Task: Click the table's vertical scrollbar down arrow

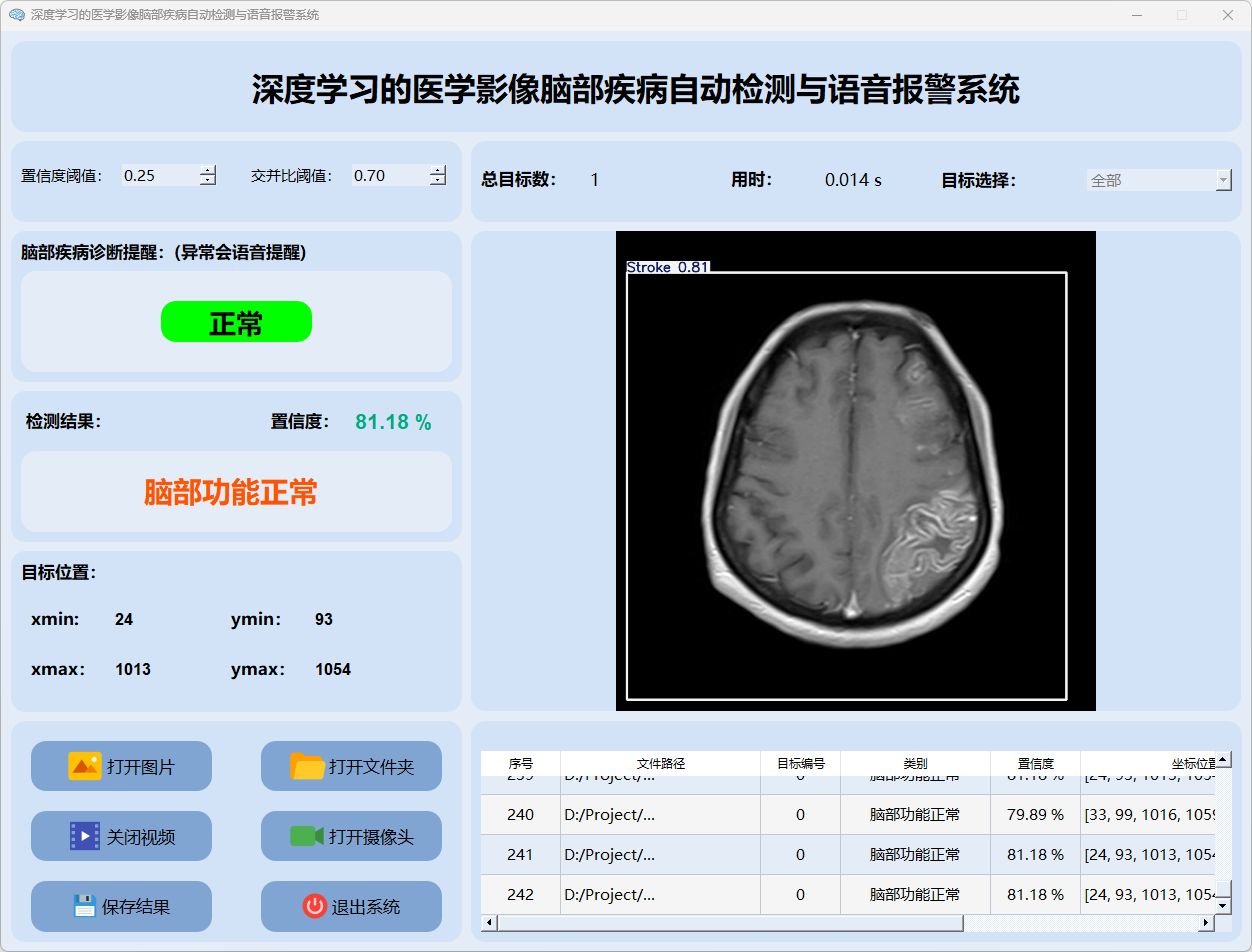Action: [x=1223, y=906]
